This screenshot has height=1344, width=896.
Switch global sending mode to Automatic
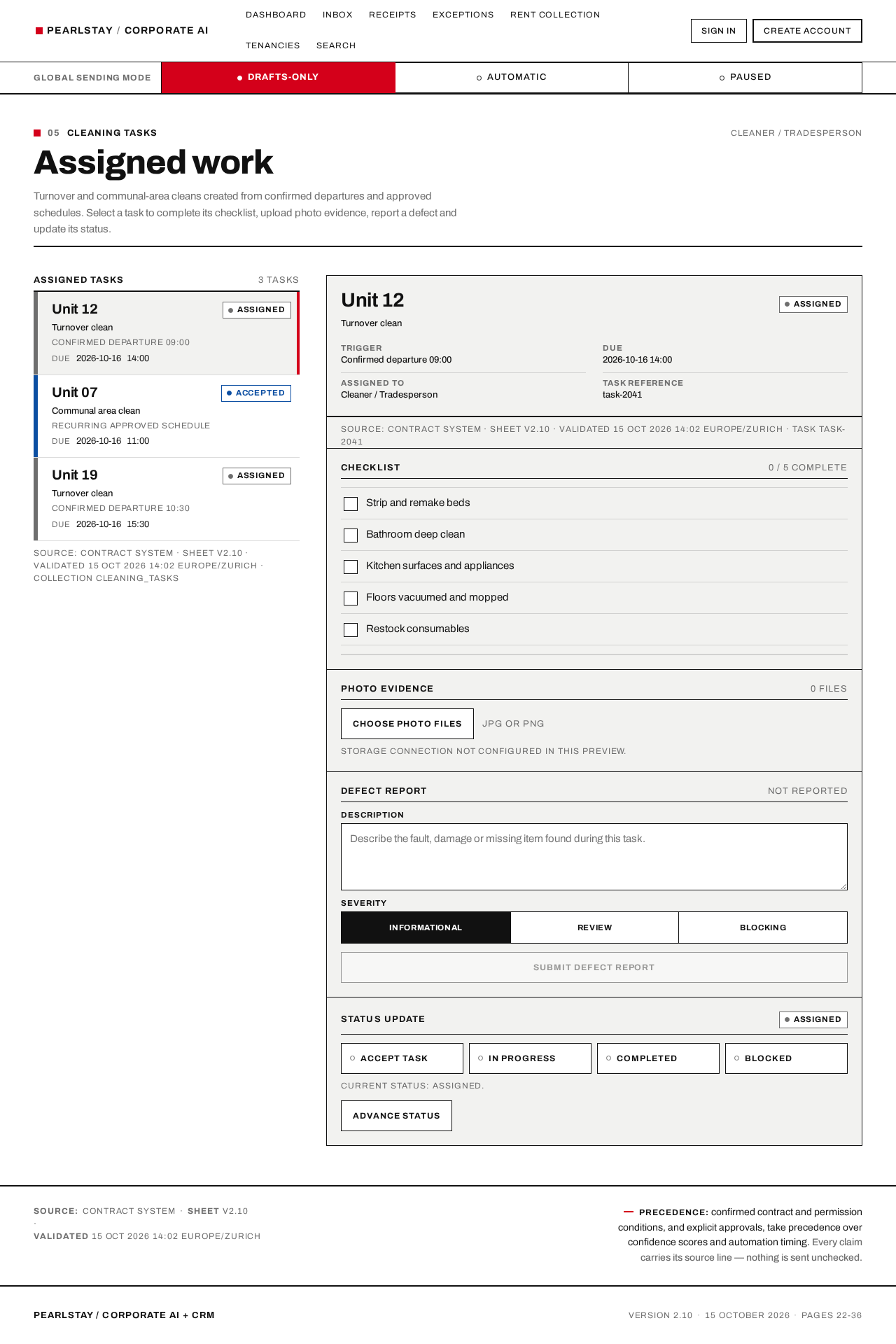(512, 77)
